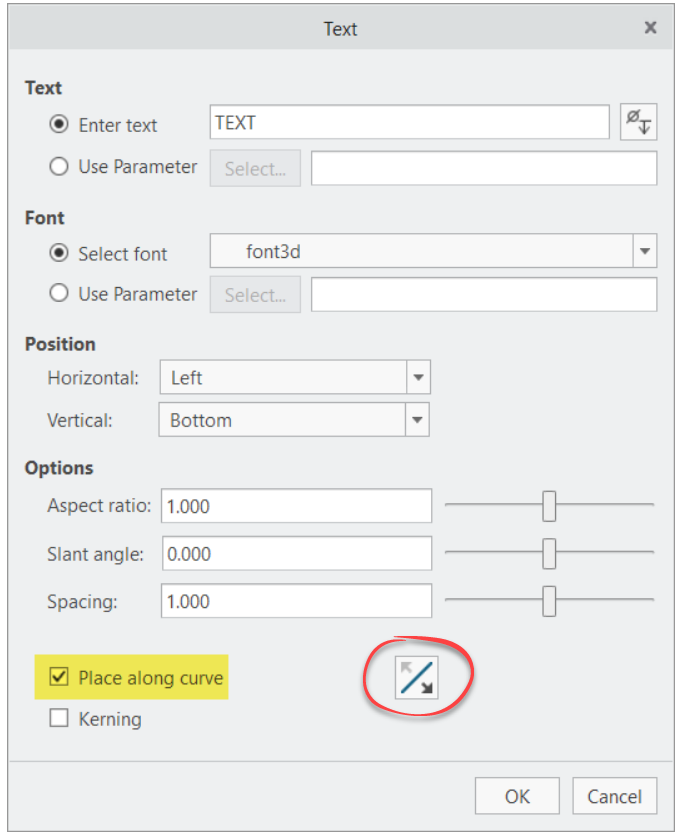Select the Enter text radio button
The image size is (680, 835).
pos(57,125)
